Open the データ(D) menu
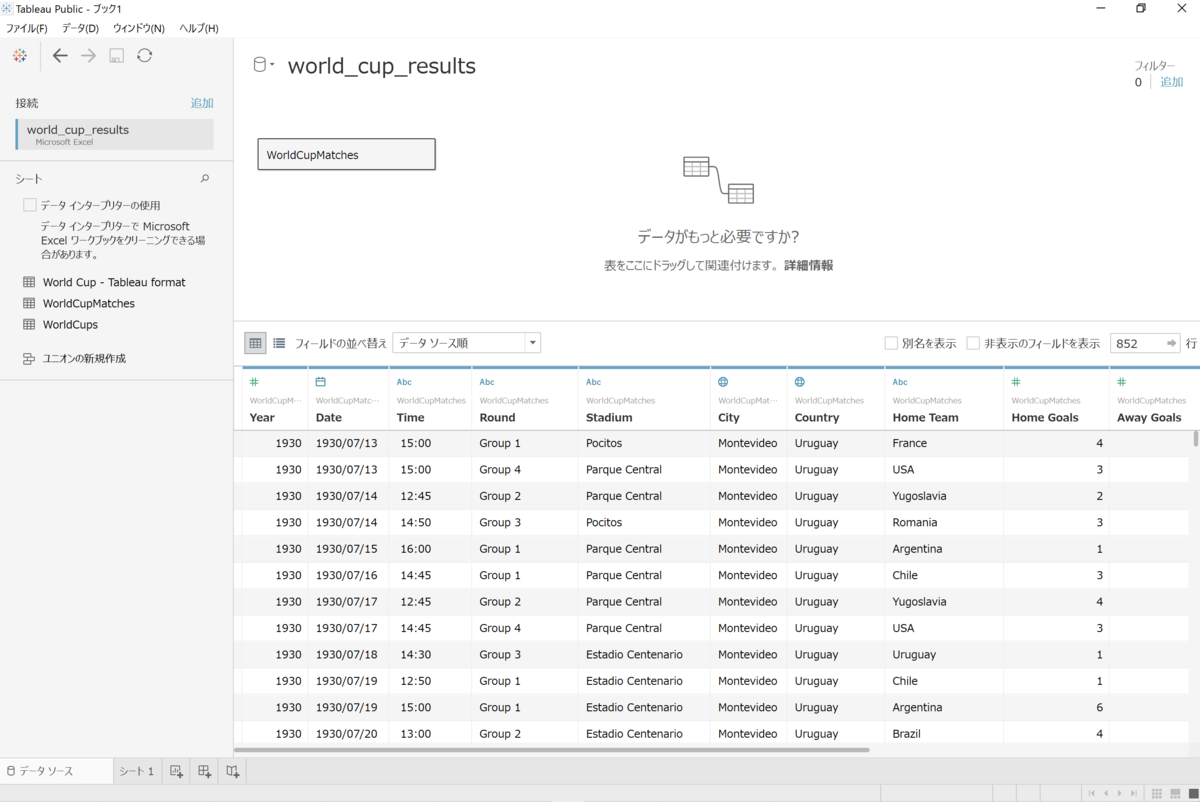The image size is (1200, 802). pyautogui.click(x=80, y=28)
